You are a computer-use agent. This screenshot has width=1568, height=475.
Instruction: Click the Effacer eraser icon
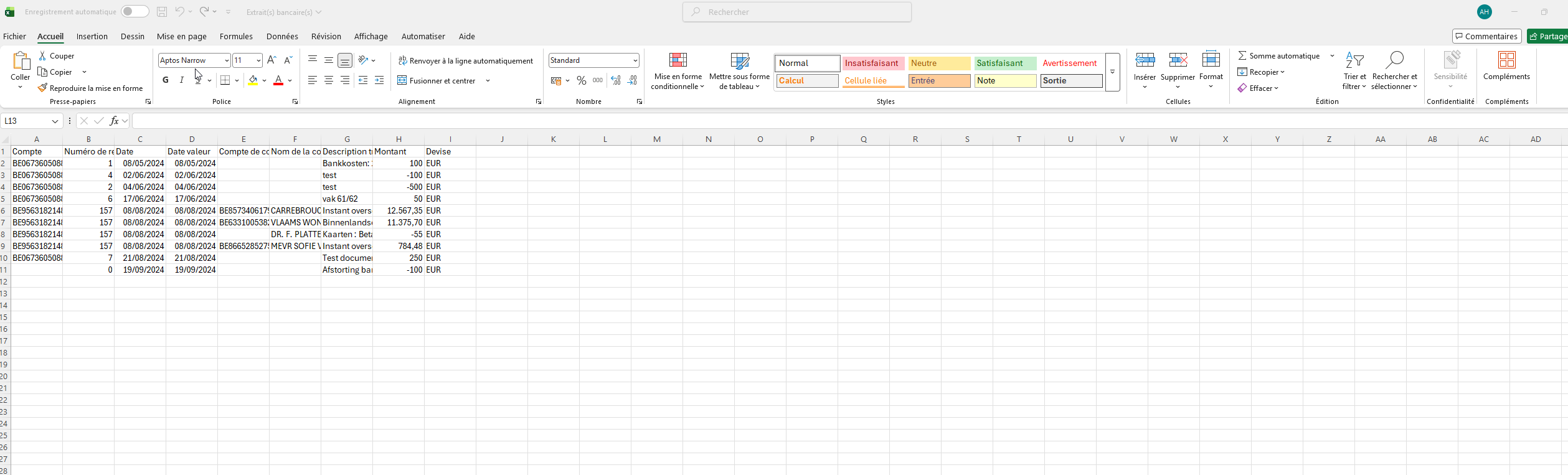coord(1242,88)
